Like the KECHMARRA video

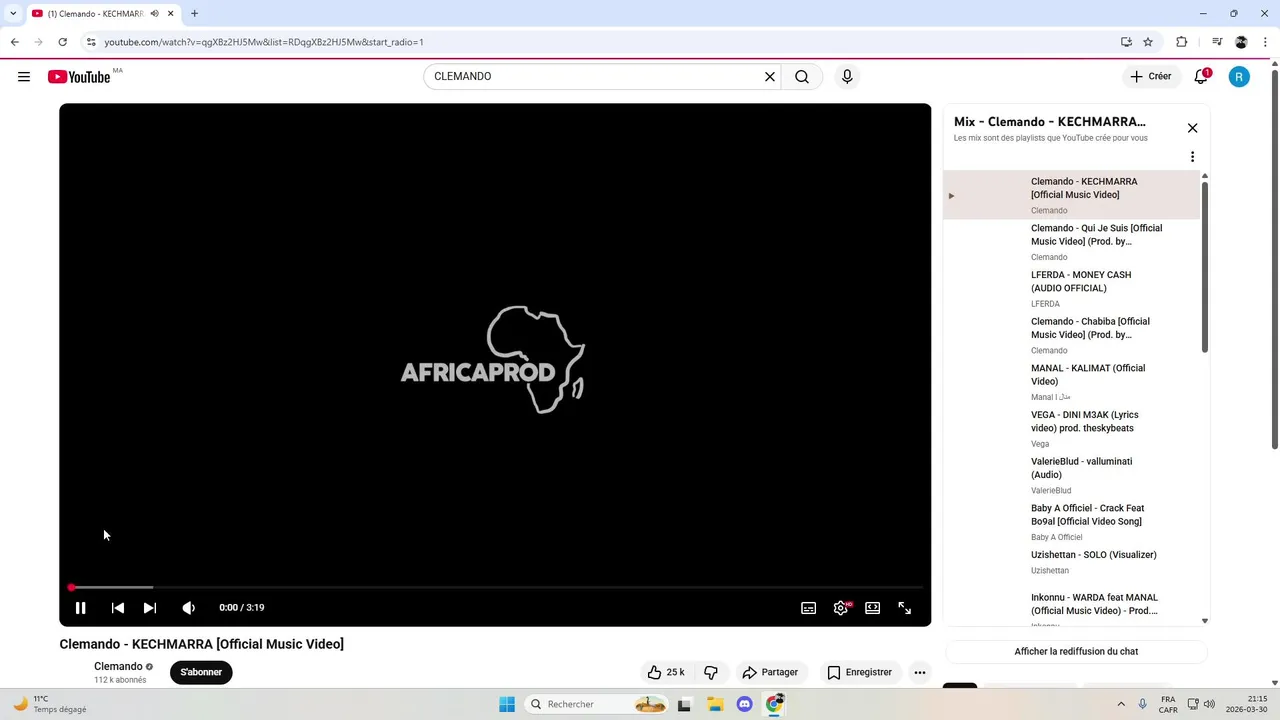pos(666,672)
